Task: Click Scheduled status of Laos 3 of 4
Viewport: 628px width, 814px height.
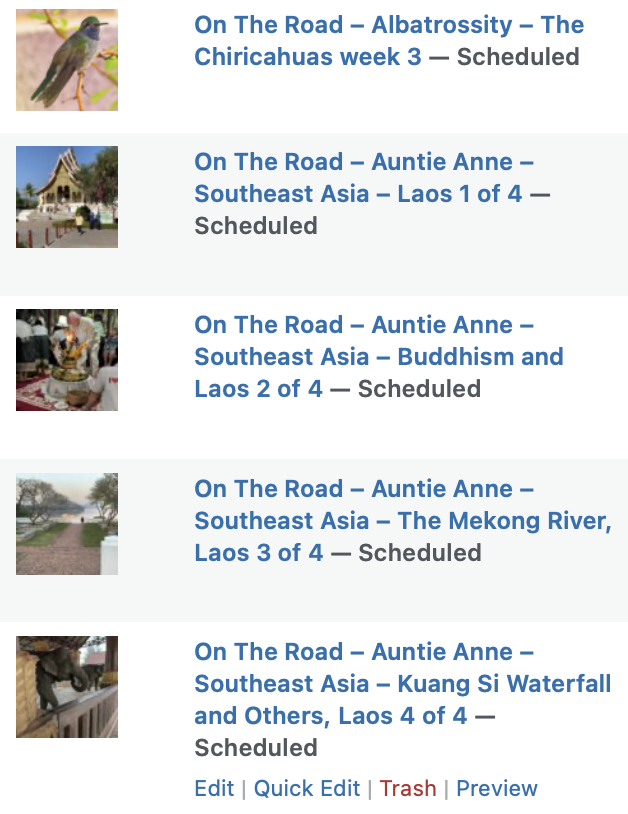Action: [420, 553]
